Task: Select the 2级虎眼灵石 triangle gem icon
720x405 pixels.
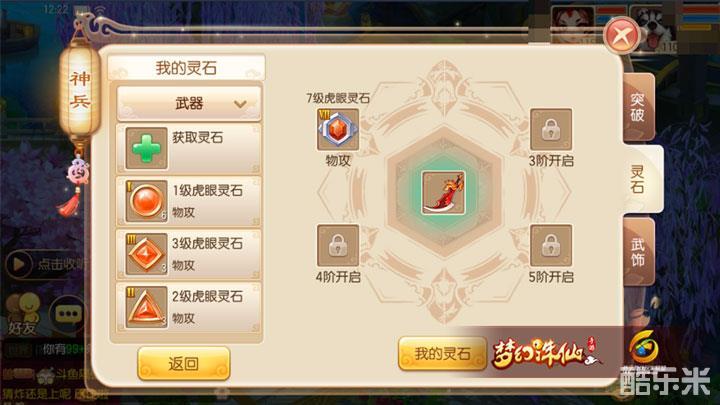Action: 146,307
